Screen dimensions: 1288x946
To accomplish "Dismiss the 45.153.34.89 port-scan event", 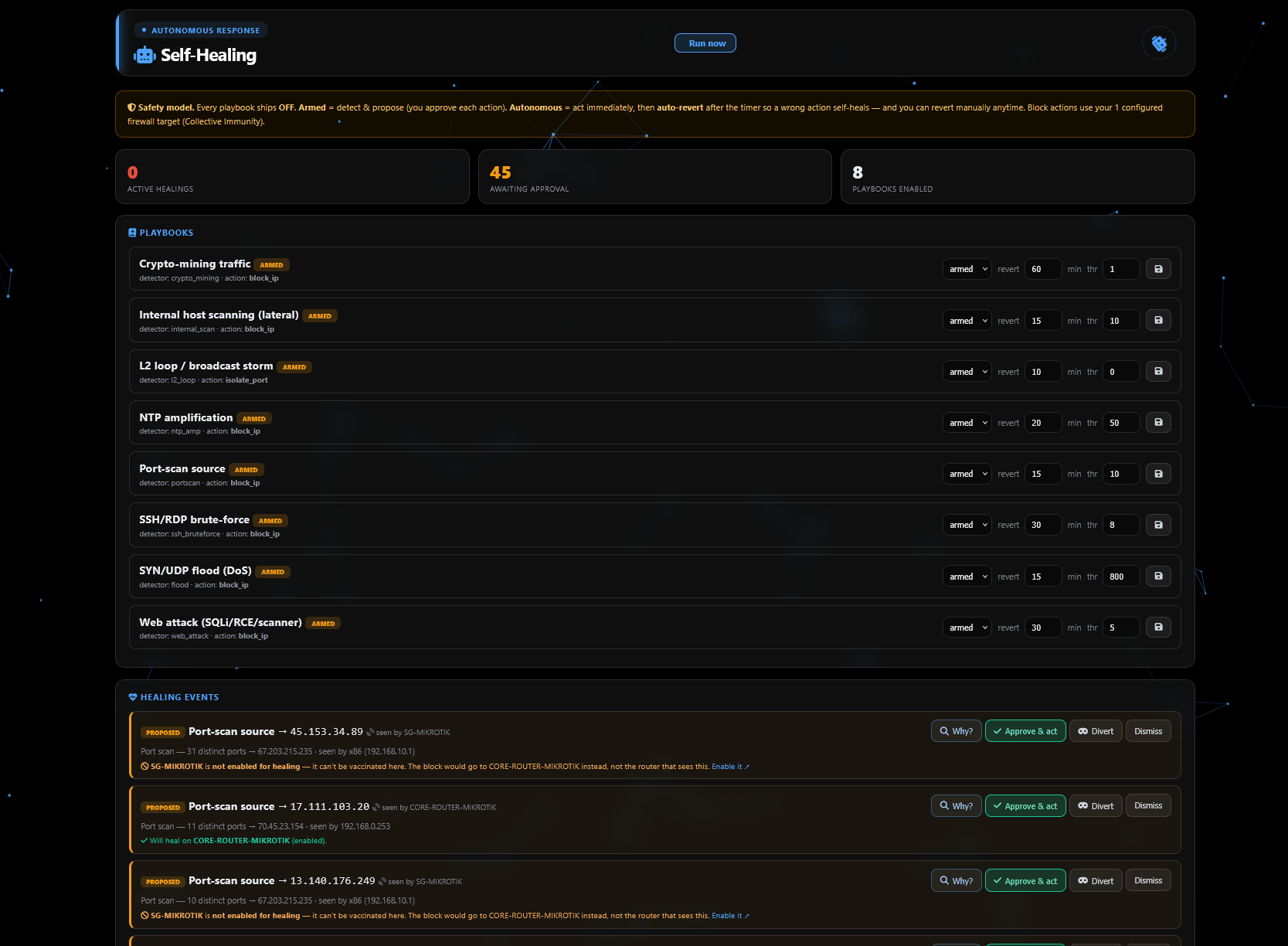I will coord(1148,731).
